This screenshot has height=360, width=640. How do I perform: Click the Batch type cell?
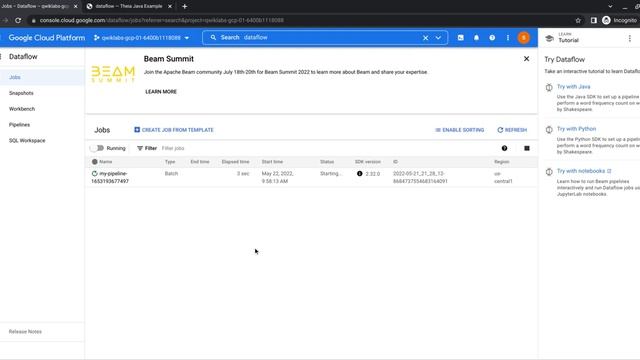171,173
